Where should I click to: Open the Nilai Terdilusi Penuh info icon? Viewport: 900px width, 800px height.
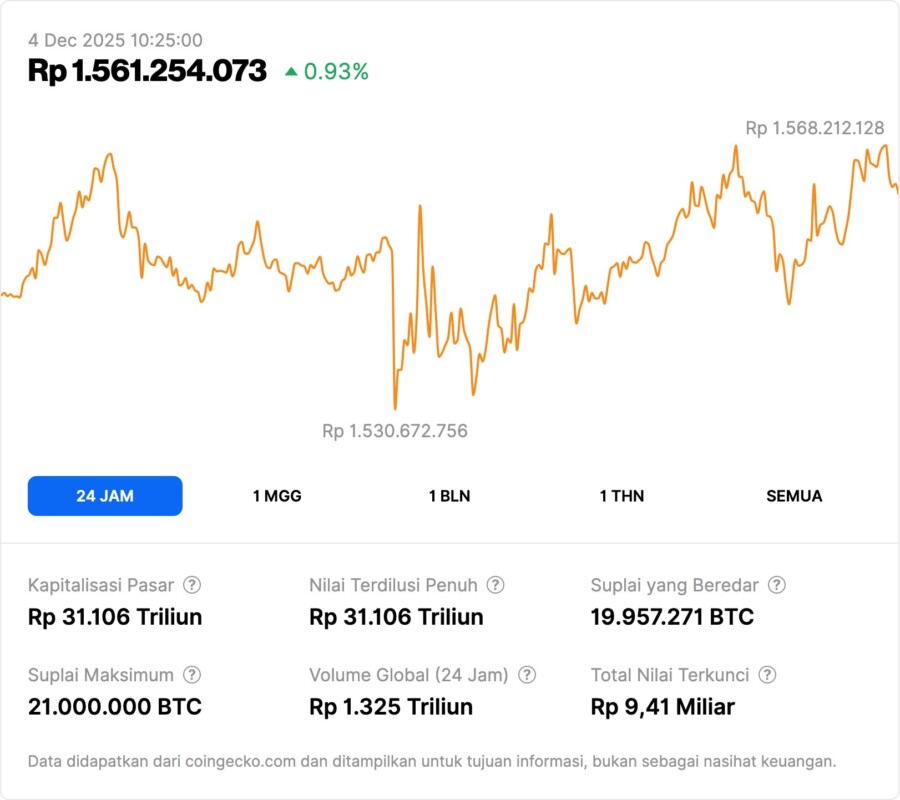coord(495,585)
